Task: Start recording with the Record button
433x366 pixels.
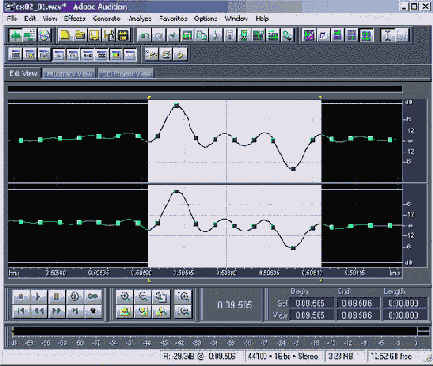Action: coord(93,311)
